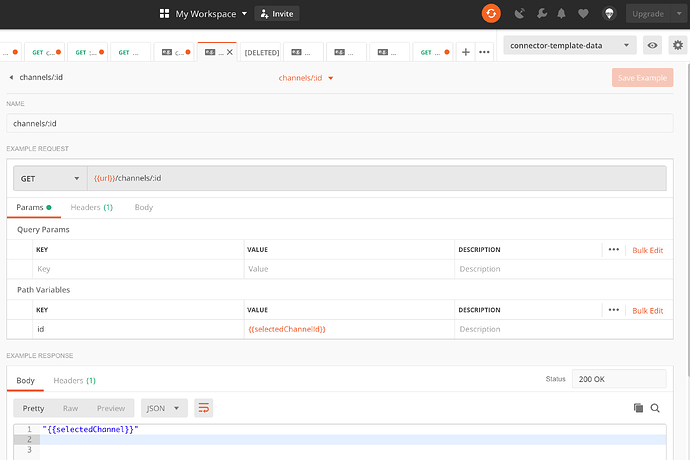Change the GET method dropdown
This screenshot has height=460, width=690.
pos(50,178)
